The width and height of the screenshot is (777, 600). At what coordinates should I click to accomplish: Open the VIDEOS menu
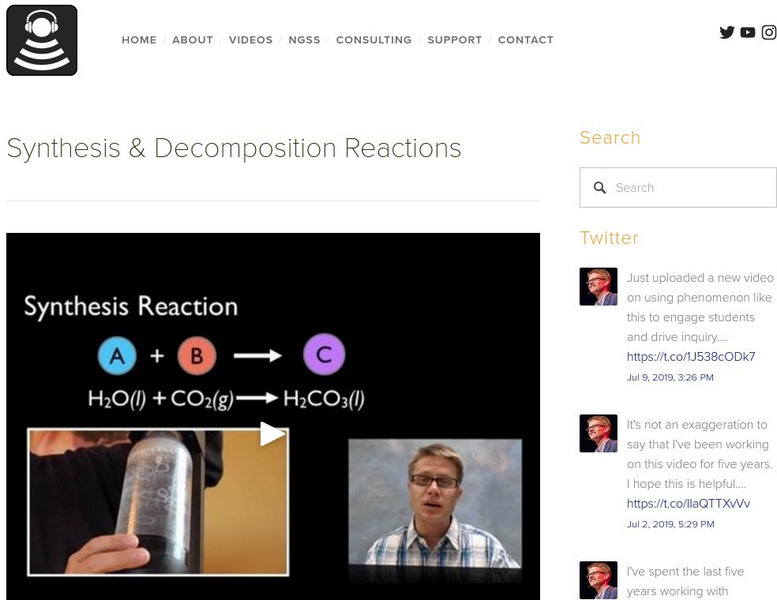[251, 40]
